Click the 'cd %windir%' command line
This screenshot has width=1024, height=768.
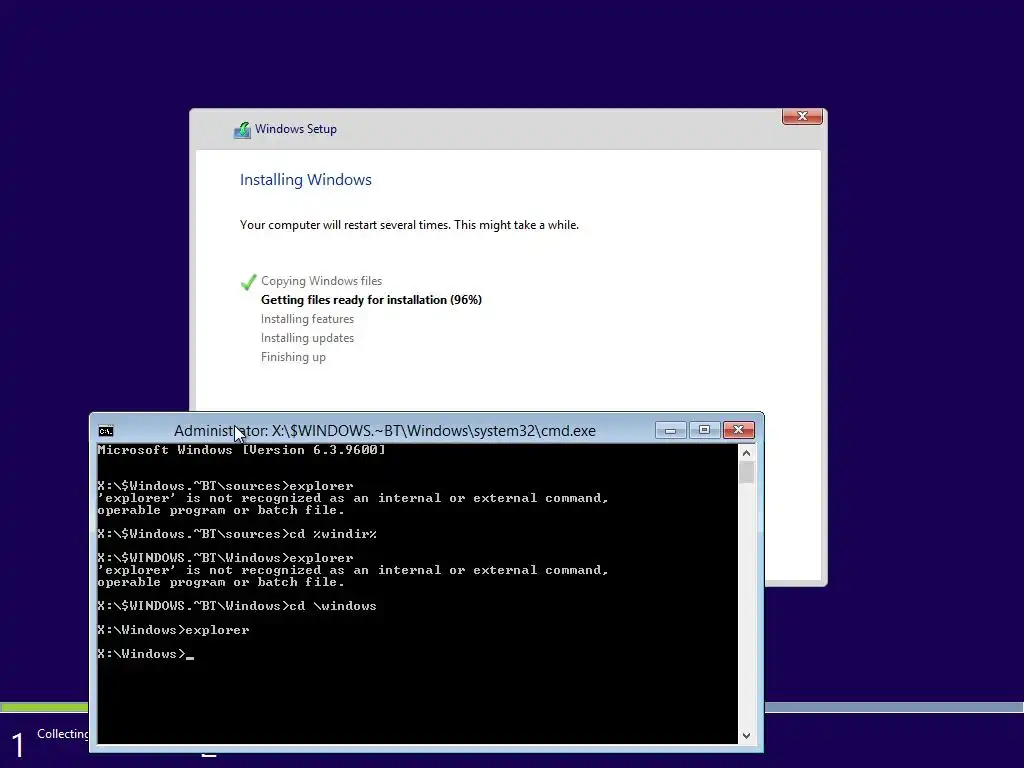(x=237, y=534)
